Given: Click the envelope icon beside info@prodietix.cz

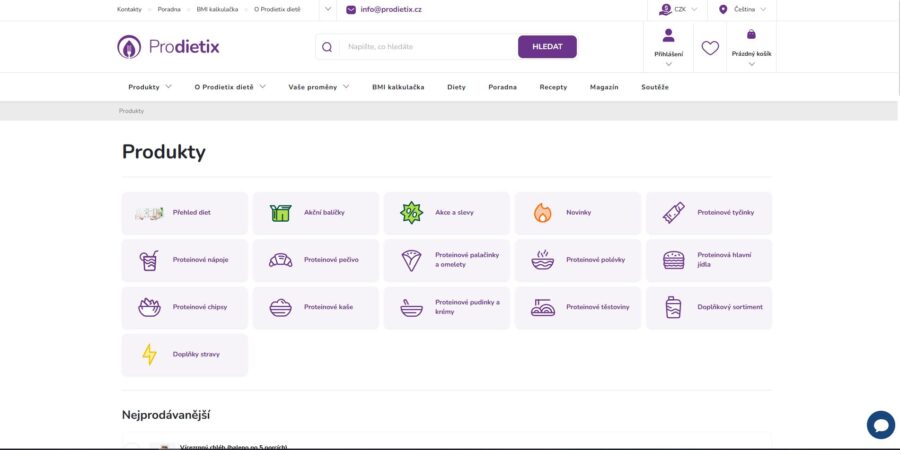Looking at the screenshot, I should tap(351, 10).
